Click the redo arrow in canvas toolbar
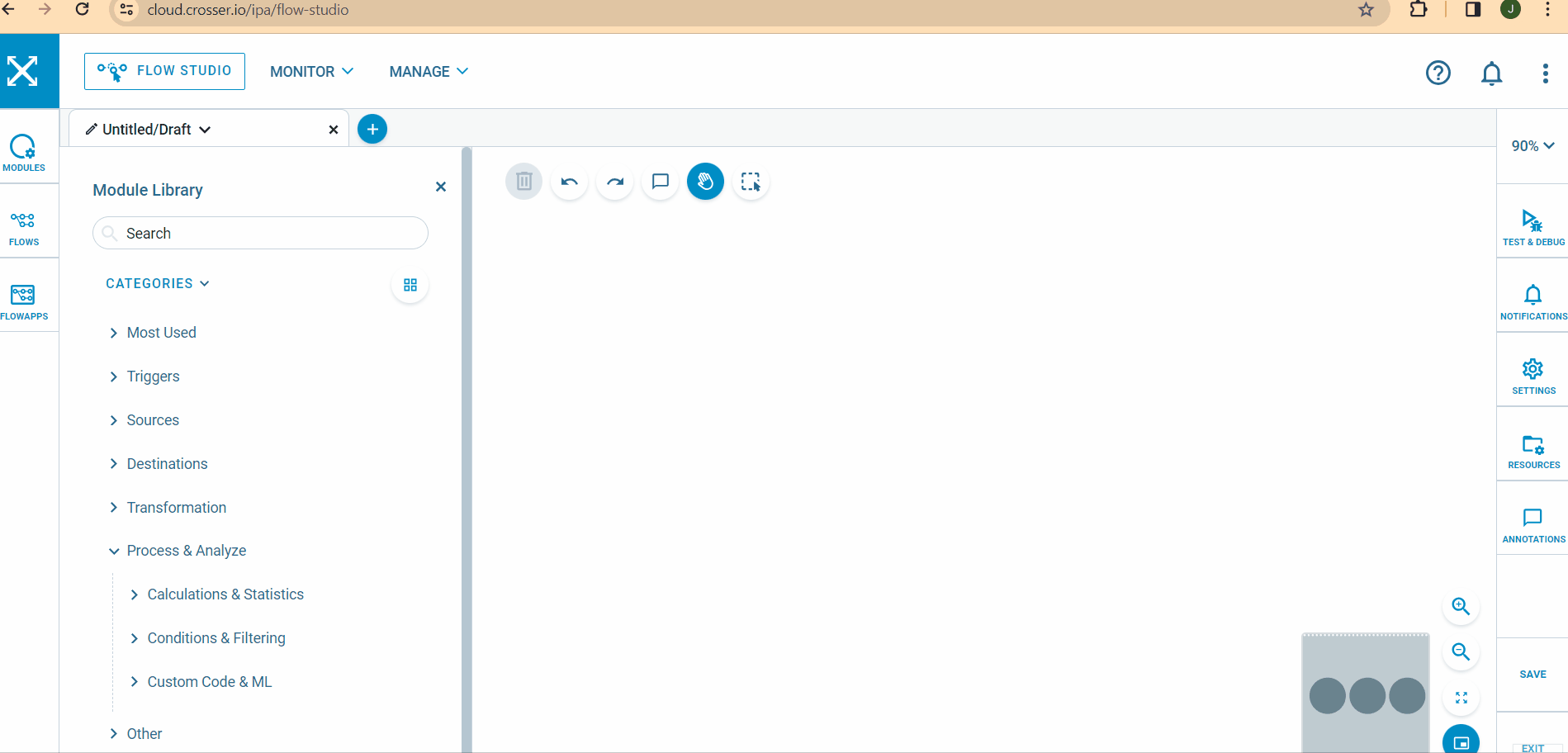The image size is (1568, 753). click(x=615, y=182)
